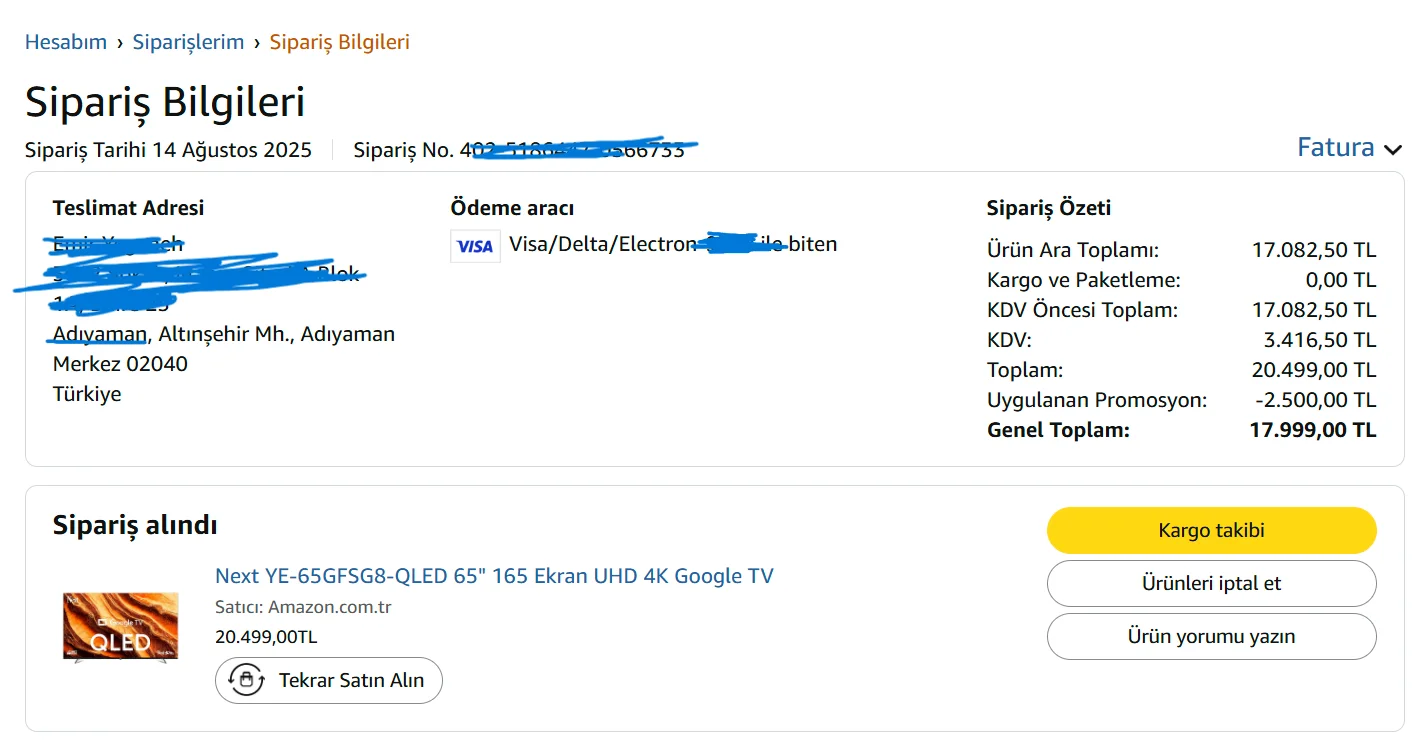Go to the Hesabım breadcrumb
Screen dimensions: 1428x746
pyautogui.click(x=66, y=42)
